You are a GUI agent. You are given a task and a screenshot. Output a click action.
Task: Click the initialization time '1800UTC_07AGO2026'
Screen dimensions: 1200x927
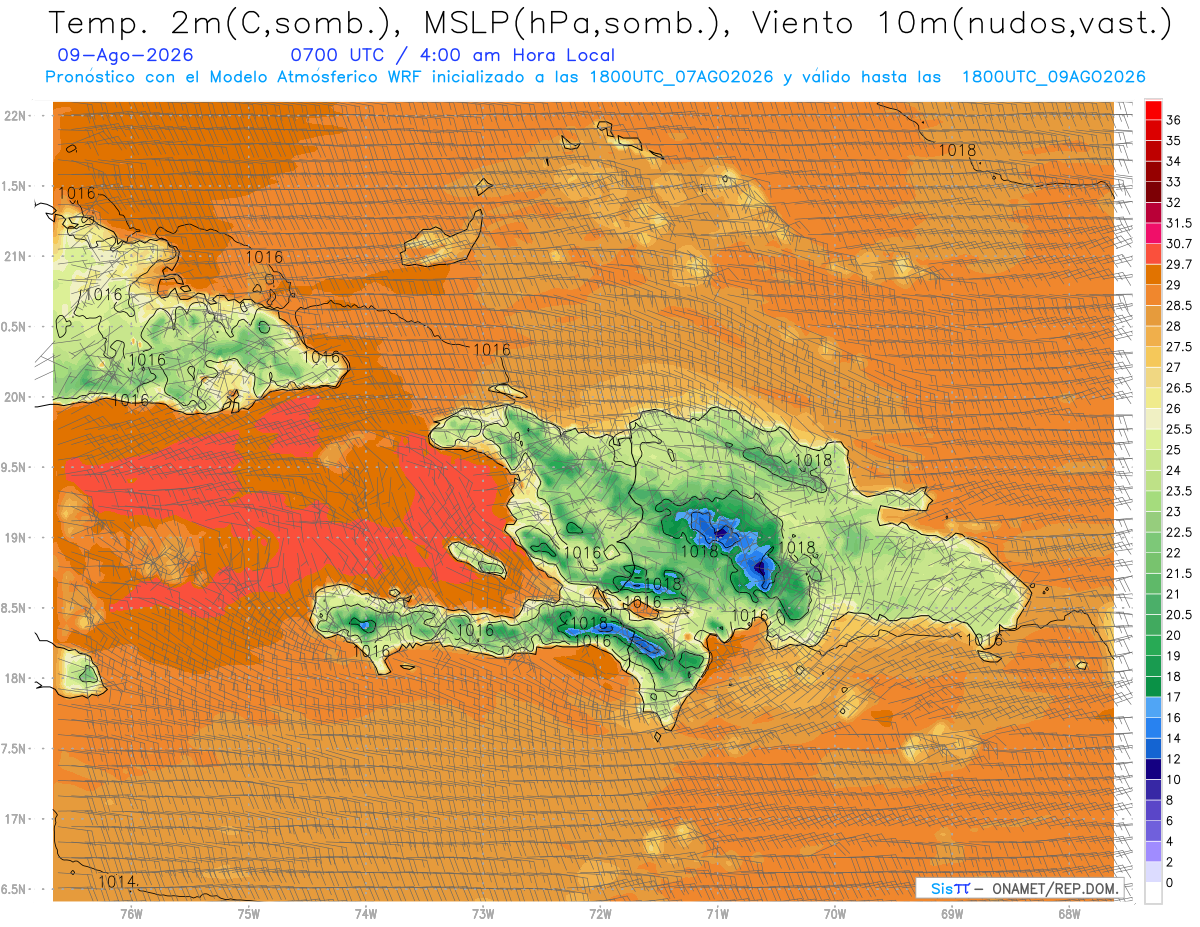coord(681,77)
